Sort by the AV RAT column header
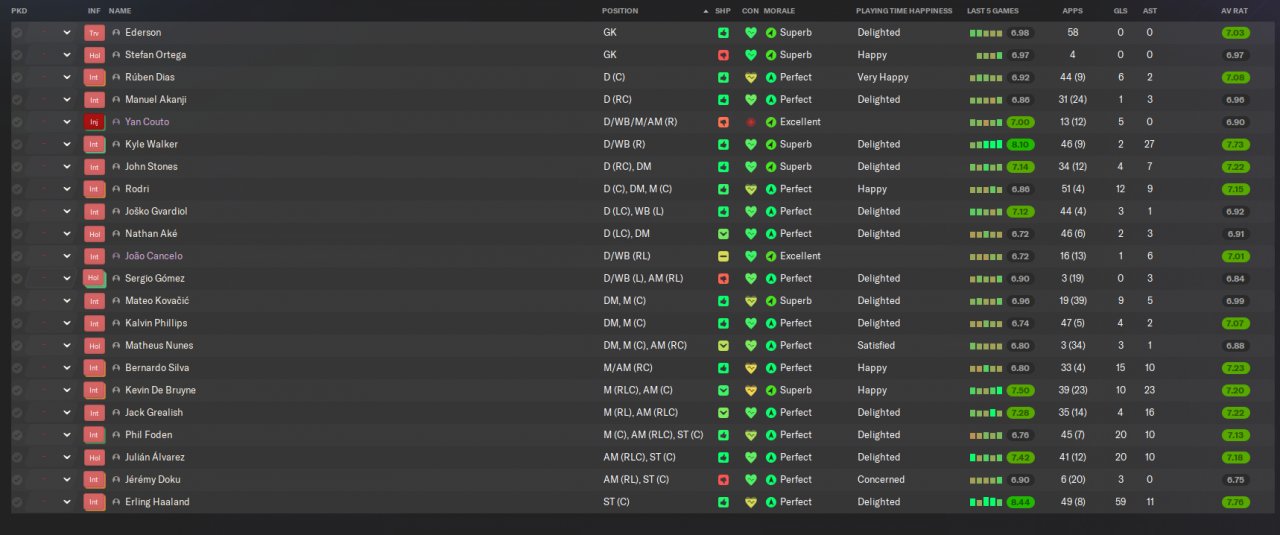The width and height of the screenshot is (1280, 535). click(1234, 10)
